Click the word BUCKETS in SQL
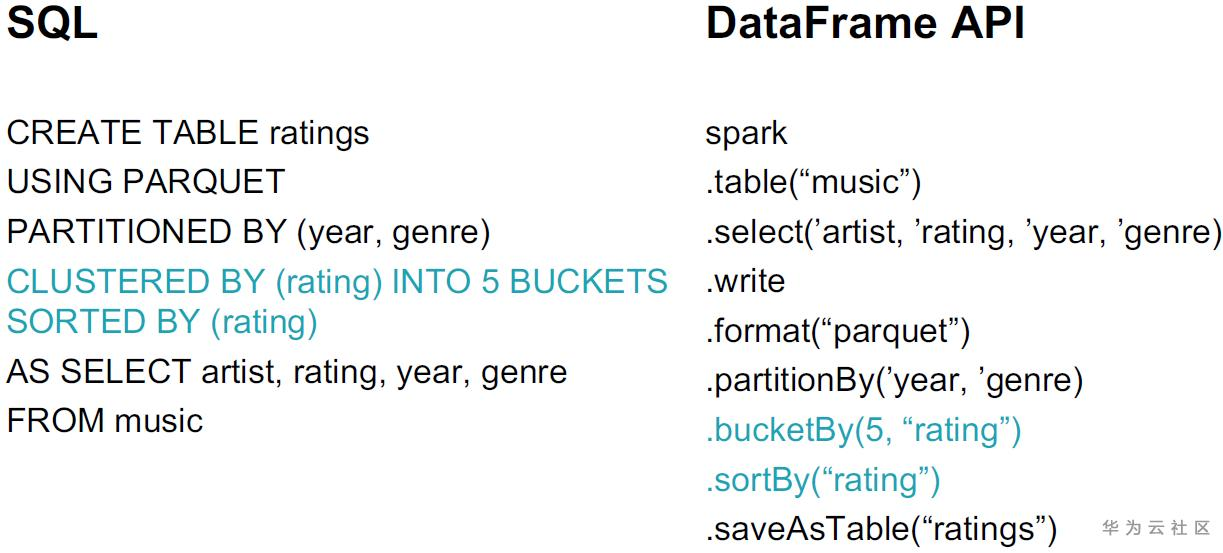This screenshot has width=1223, height=553. pos(589,282)
